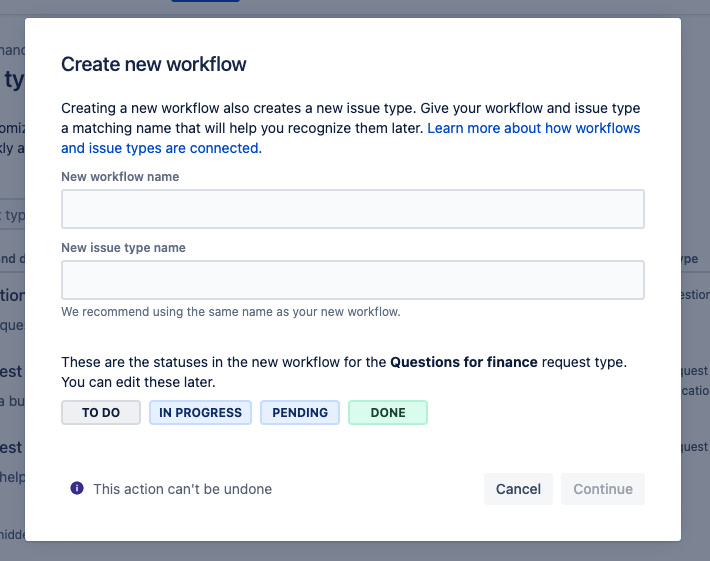Click the bold 'Questions for finance' text
The width and height of the screenshot is (710, 561).
point(464,362)
